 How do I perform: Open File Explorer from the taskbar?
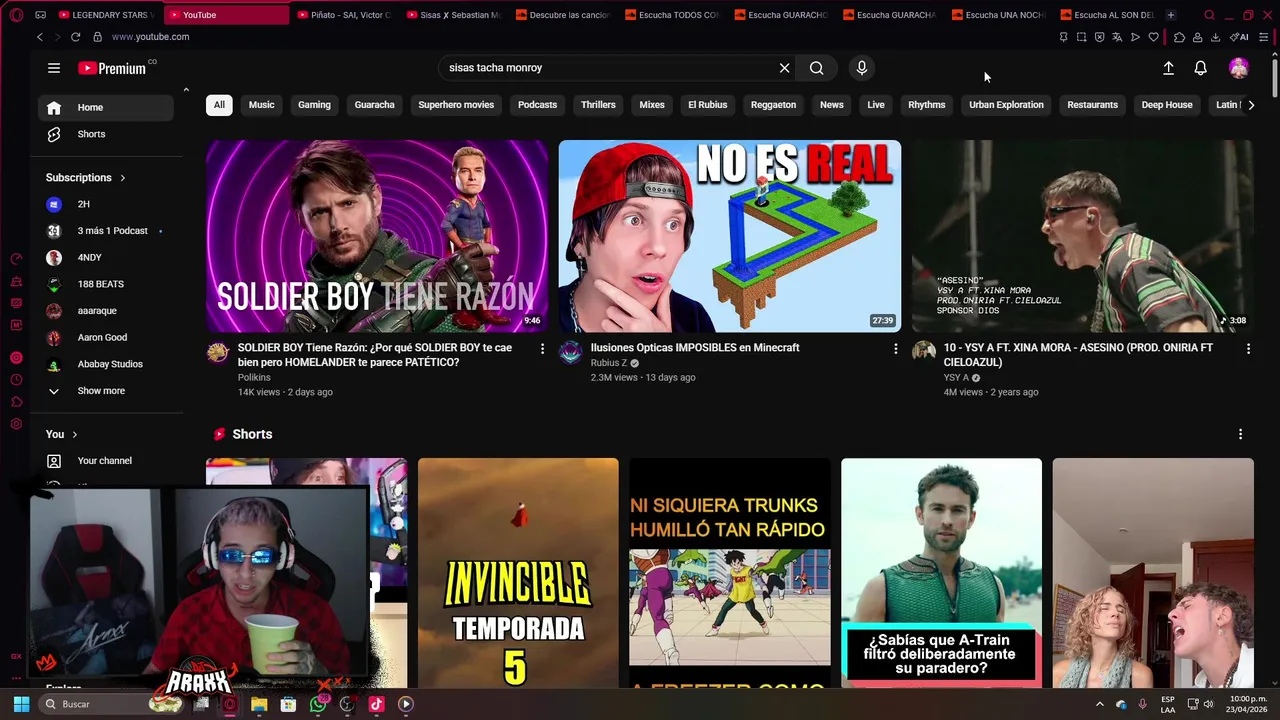coord(259,704)
